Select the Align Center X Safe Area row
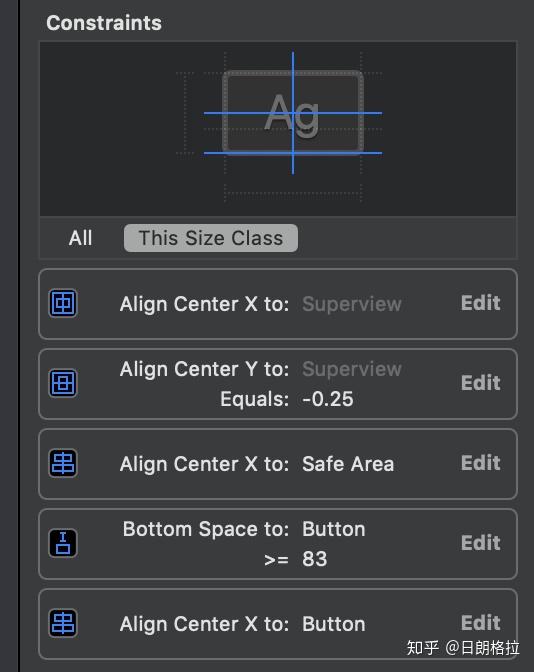This screenshot has height=672, width=534. (278, 463)
